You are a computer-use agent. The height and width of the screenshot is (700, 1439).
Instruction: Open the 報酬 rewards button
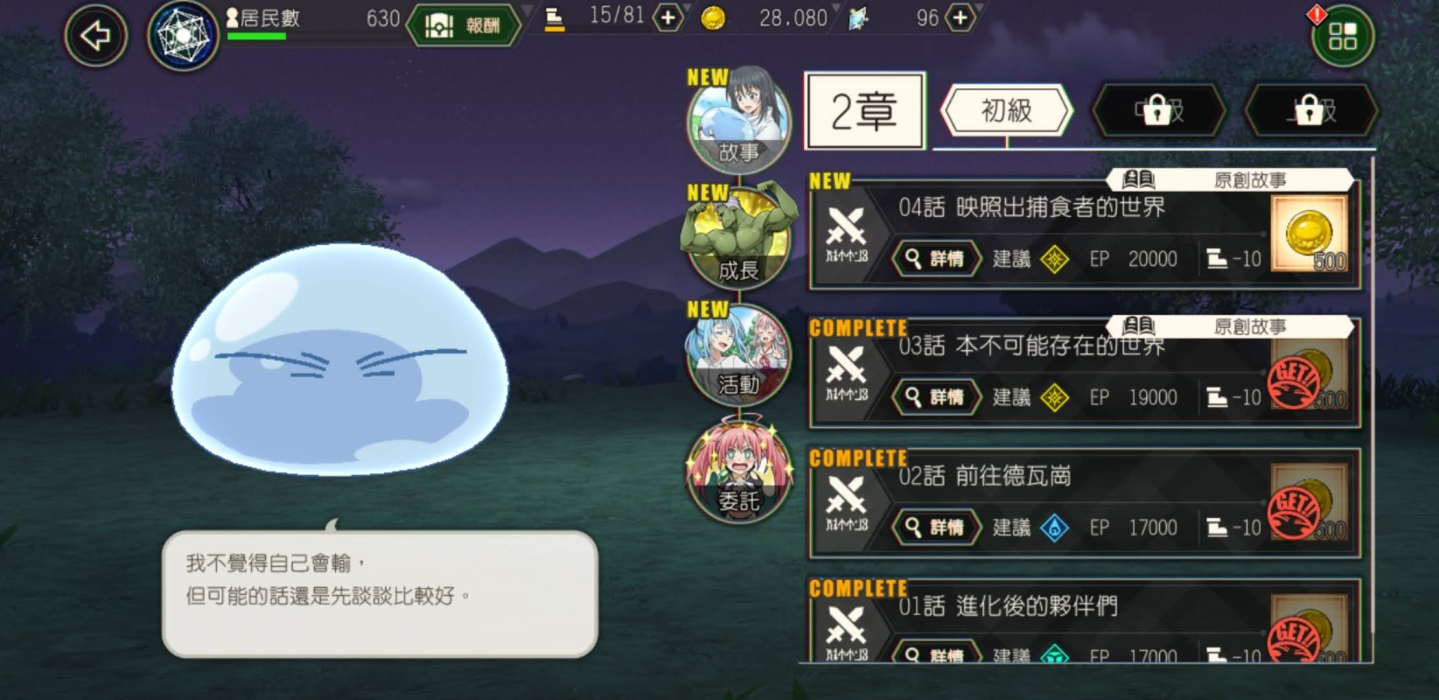coord(465,26)
